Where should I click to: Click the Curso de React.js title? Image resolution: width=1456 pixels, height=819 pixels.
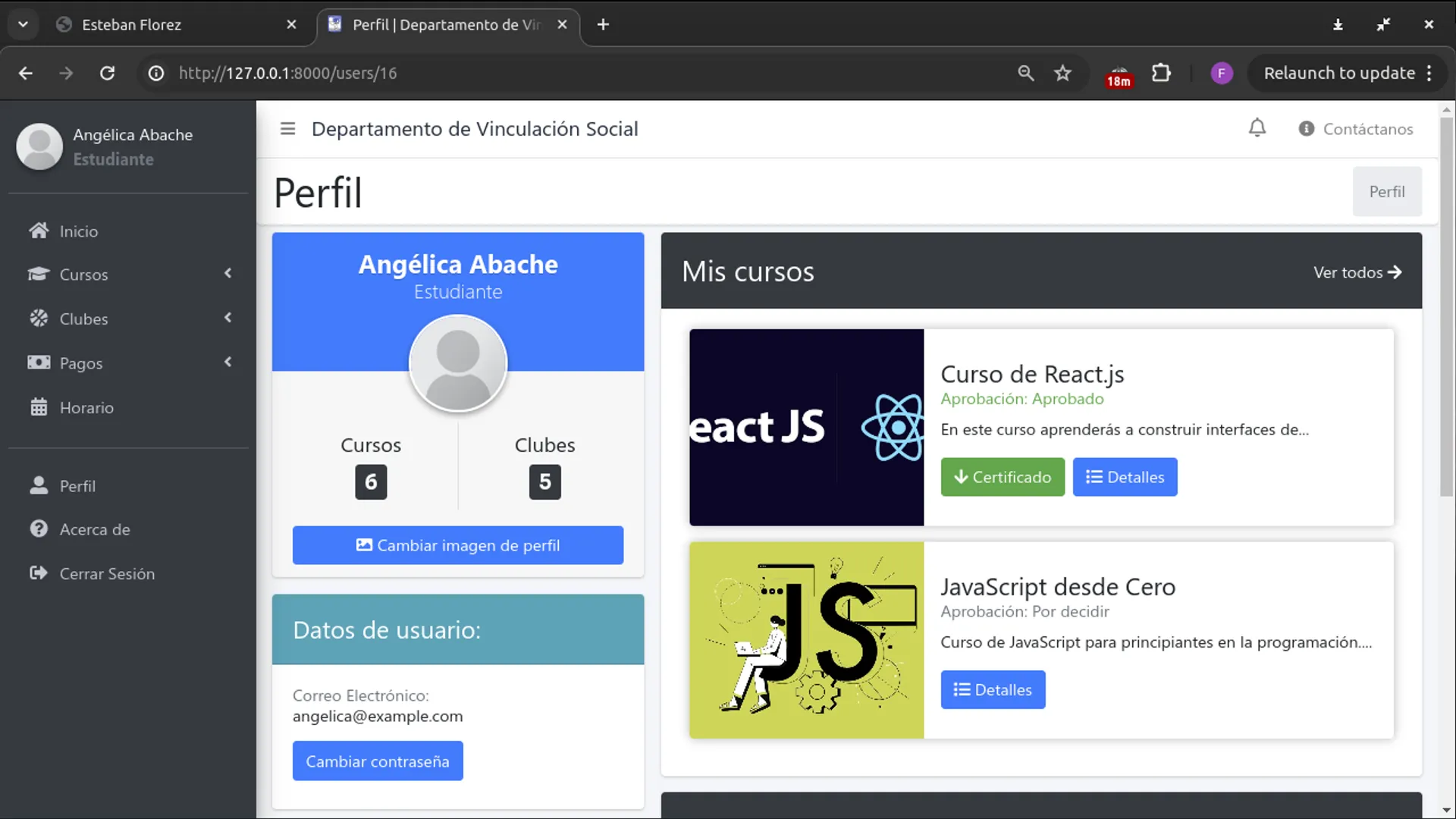click(1032, 374)
